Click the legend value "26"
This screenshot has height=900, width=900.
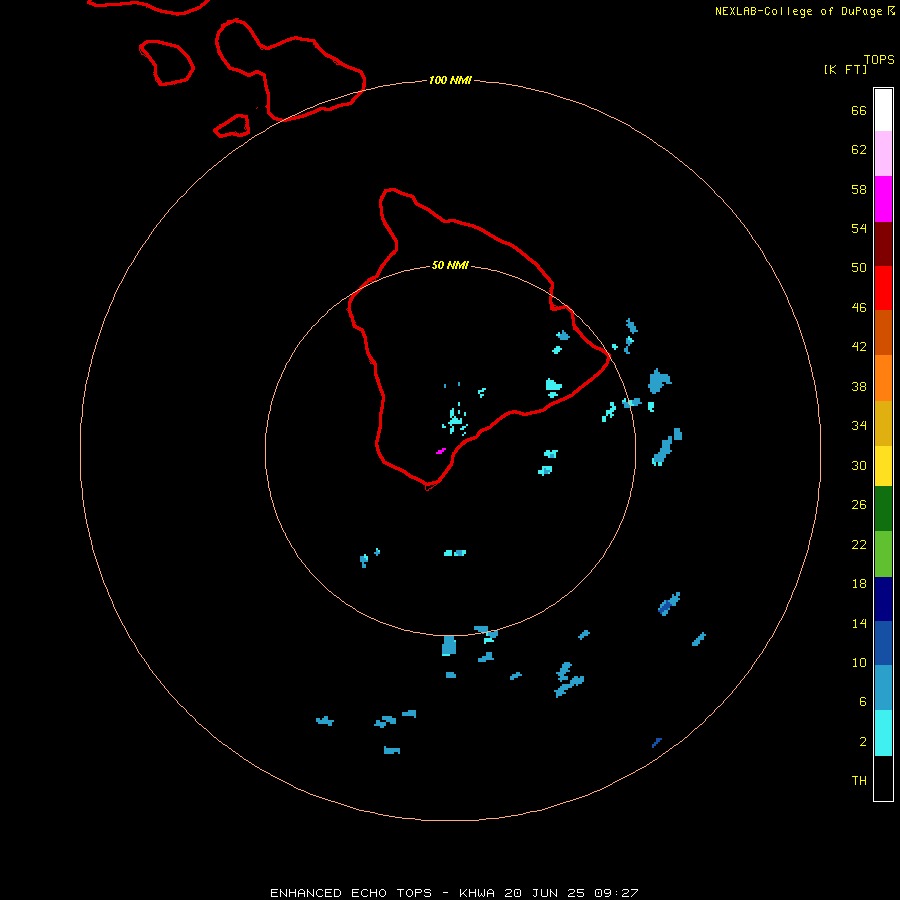point(859,505)
